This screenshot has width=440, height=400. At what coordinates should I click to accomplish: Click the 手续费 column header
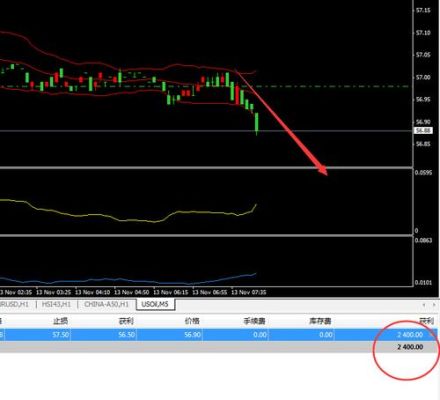(x=254, y=321)
